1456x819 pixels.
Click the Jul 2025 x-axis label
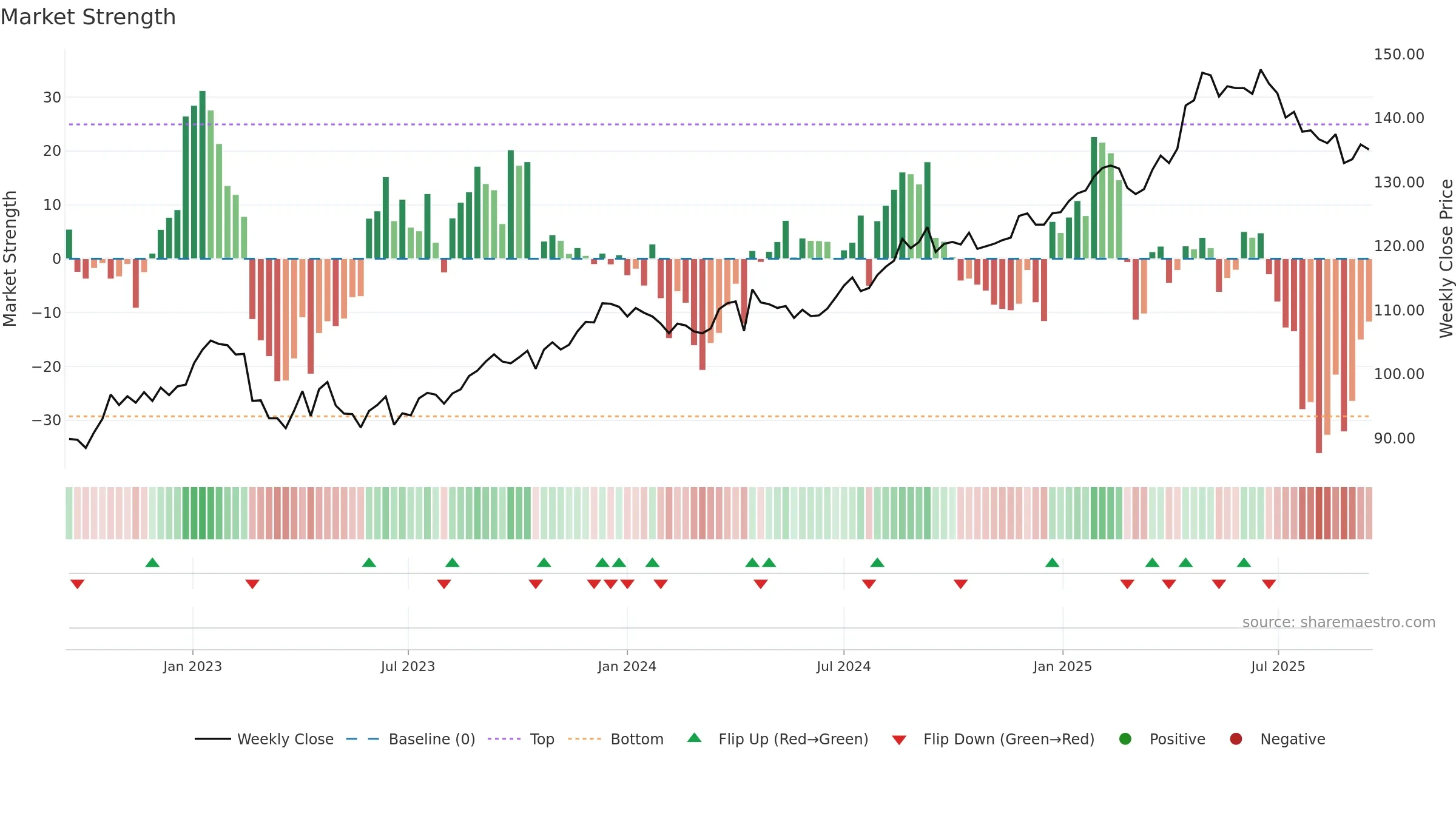coord(1278,667)
